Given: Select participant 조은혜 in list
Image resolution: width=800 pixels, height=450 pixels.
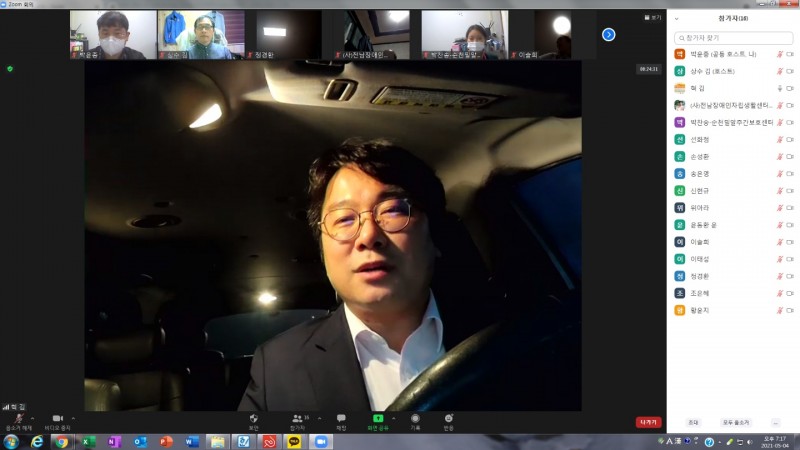Looking at the screenshot, I should pos(733,293).
